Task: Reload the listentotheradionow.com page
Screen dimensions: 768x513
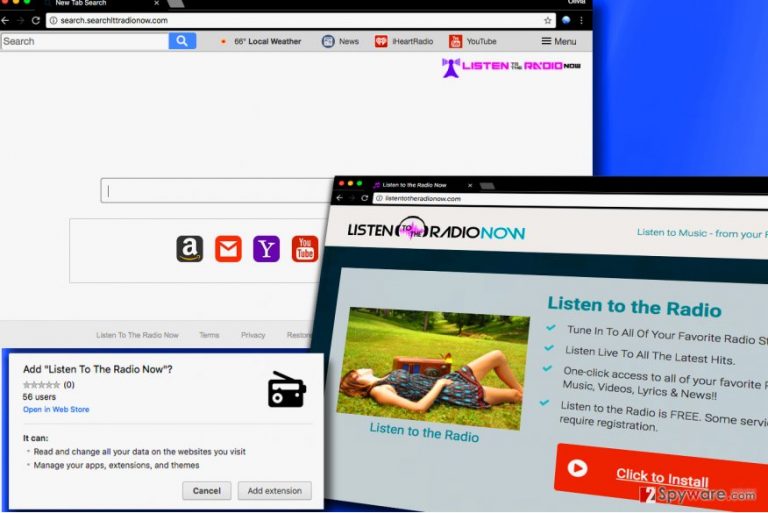Action: [x=364, y=198]
